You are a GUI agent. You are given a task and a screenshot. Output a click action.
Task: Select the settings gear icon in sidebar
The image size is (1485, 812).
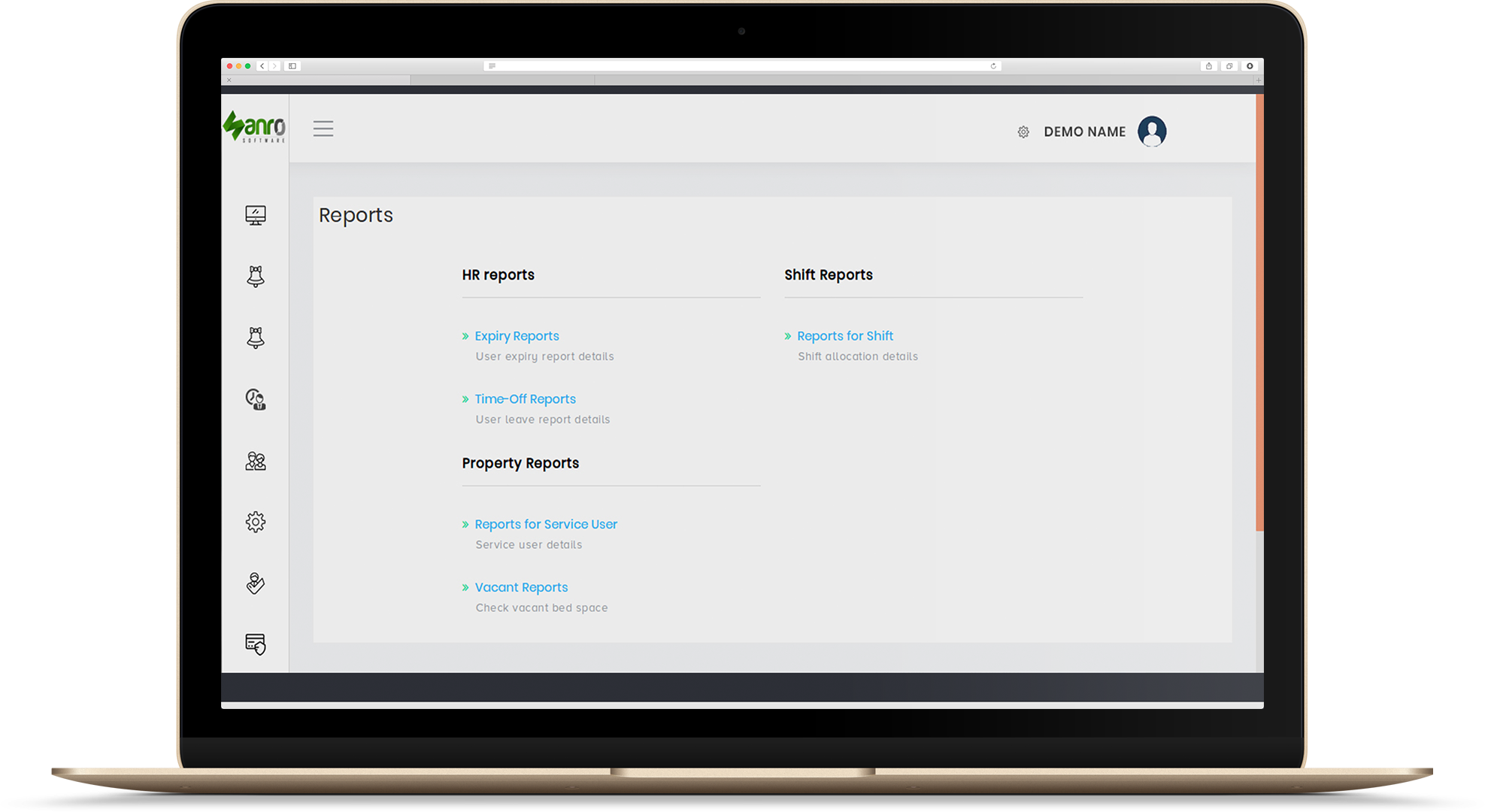coord(256,523)
